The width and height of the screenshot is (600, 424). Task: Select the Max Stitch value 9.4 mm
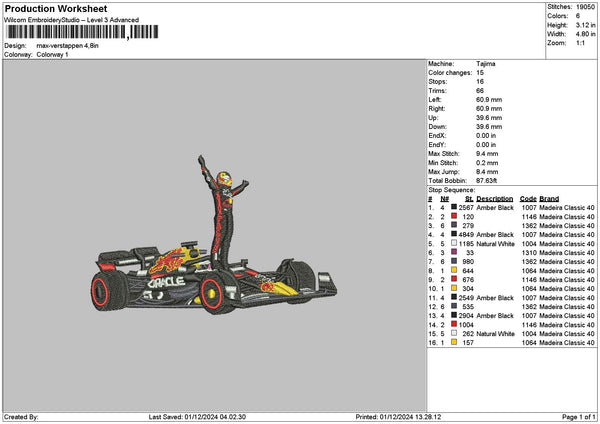(487, 154)
